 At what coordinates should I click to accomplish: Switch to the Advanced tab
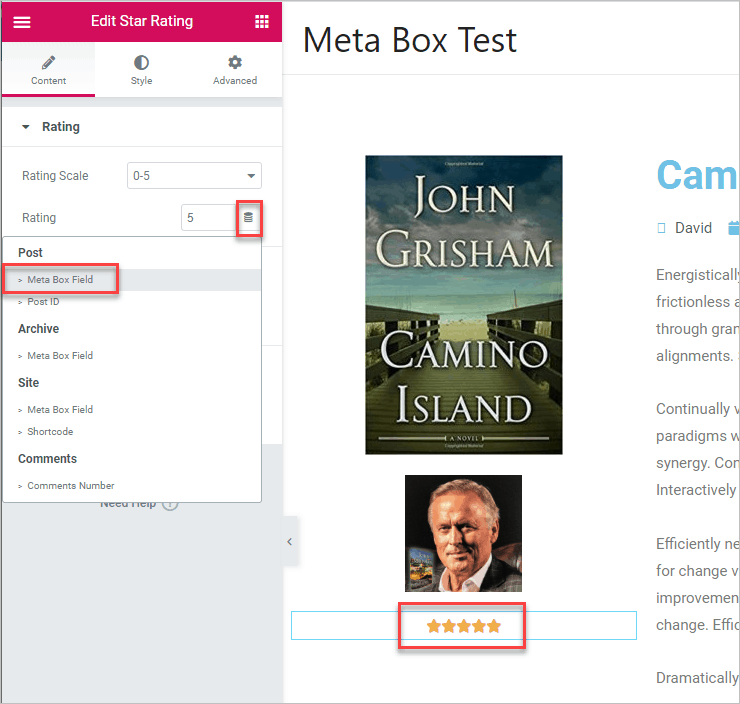[235, 70]
